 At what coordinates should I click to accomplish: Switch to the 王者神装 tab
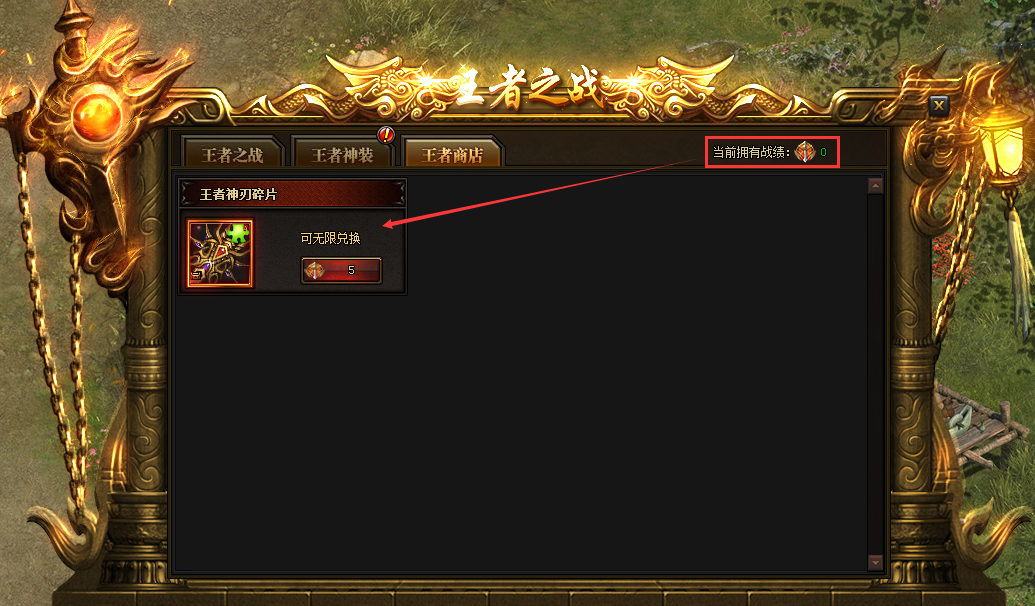(342, 154)
